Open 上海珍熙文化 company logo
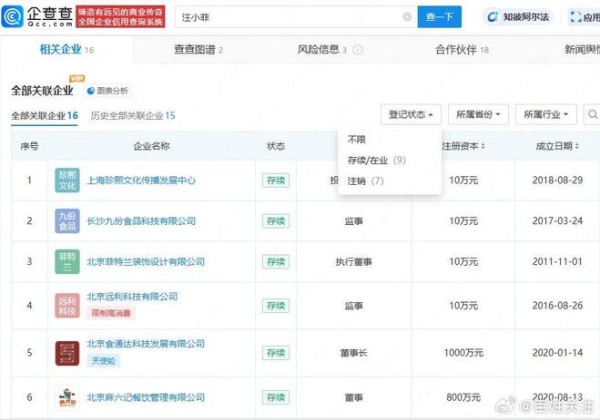This screenshot has height=420, width=600. click(68, 181)
